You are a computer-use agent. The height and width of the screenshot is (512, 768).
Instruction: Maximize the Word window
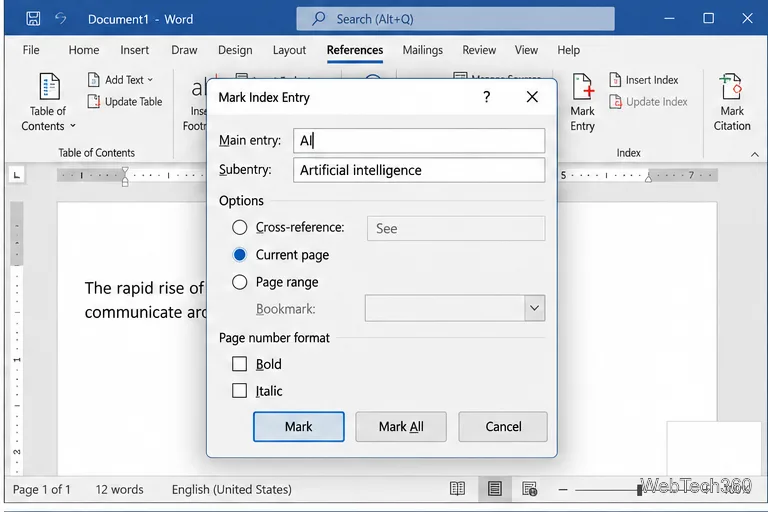[x=708, y=19]
